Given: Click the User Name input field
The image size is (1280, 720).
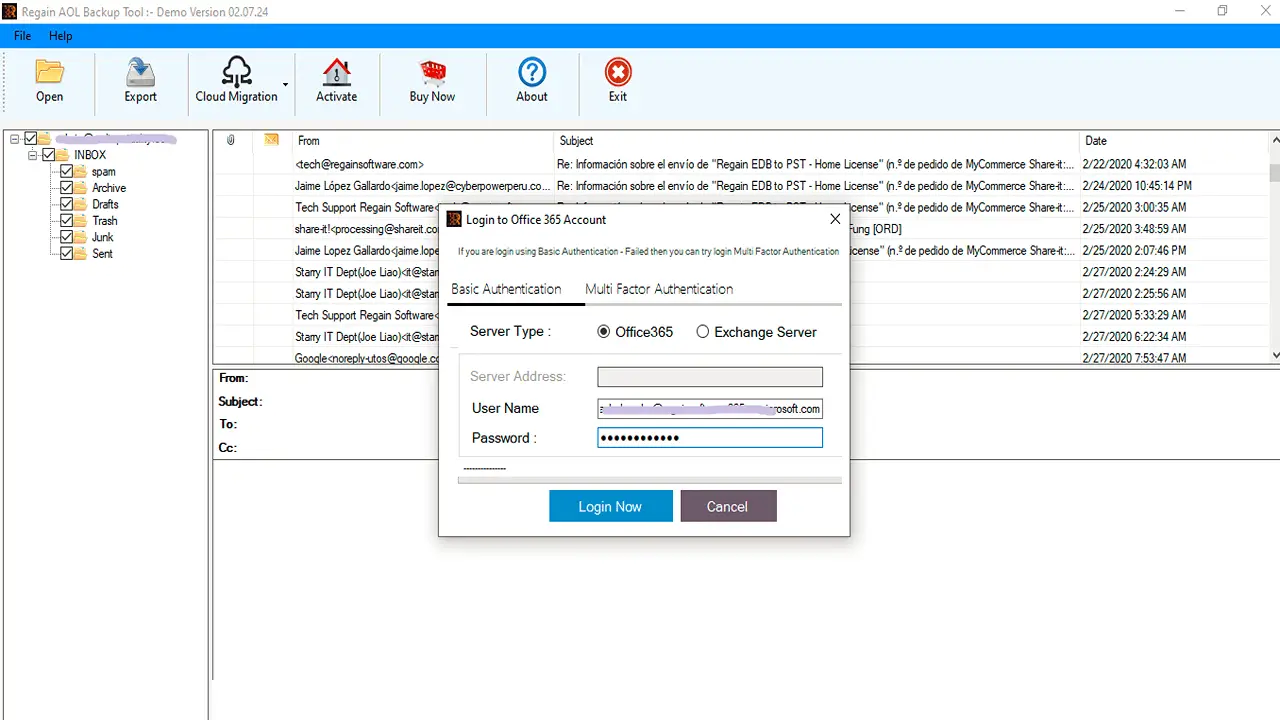Looking at the screenshot, I should [710, 408].
